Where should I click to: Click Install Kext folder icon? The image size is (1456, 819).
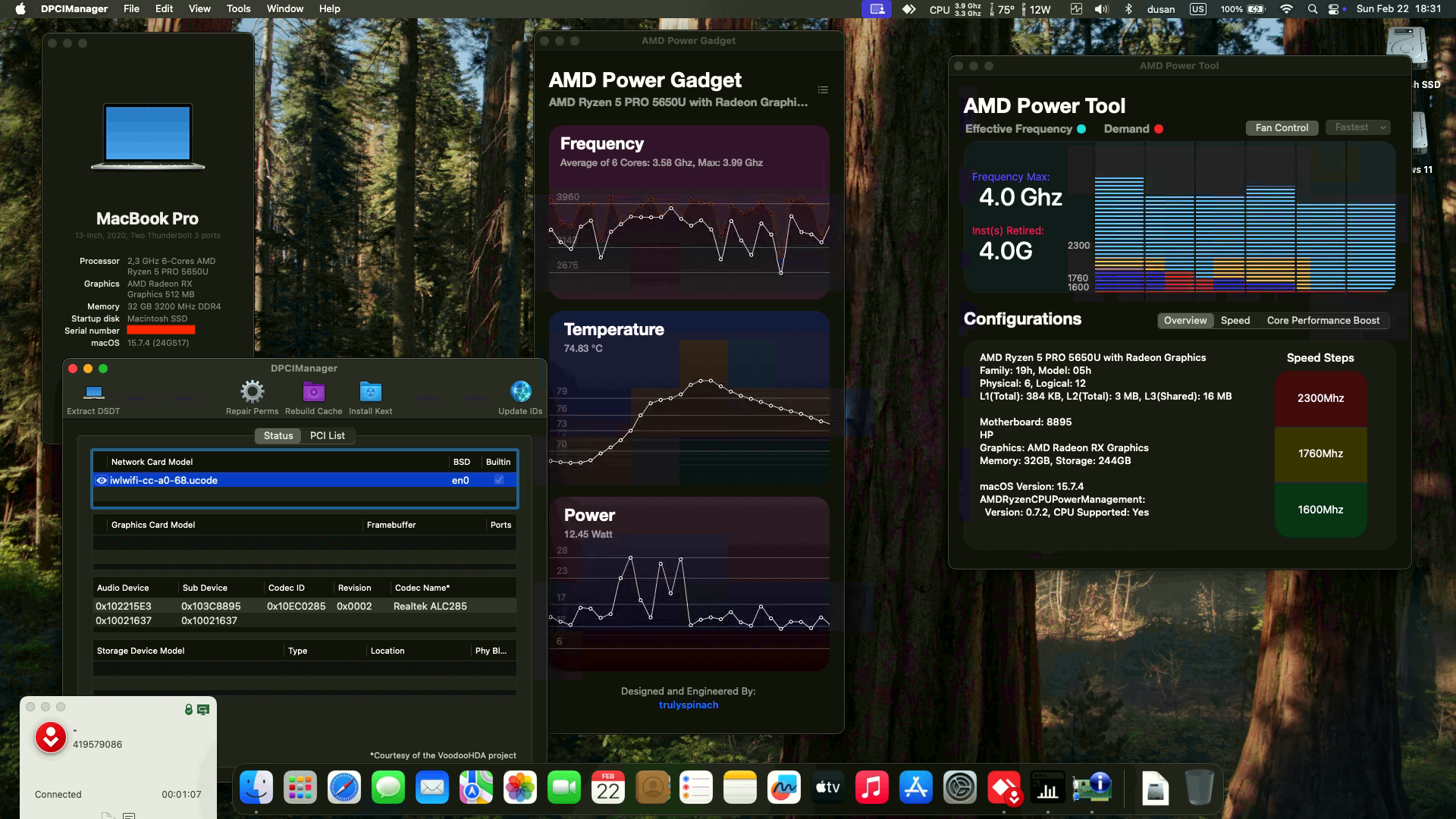[370, 392]
